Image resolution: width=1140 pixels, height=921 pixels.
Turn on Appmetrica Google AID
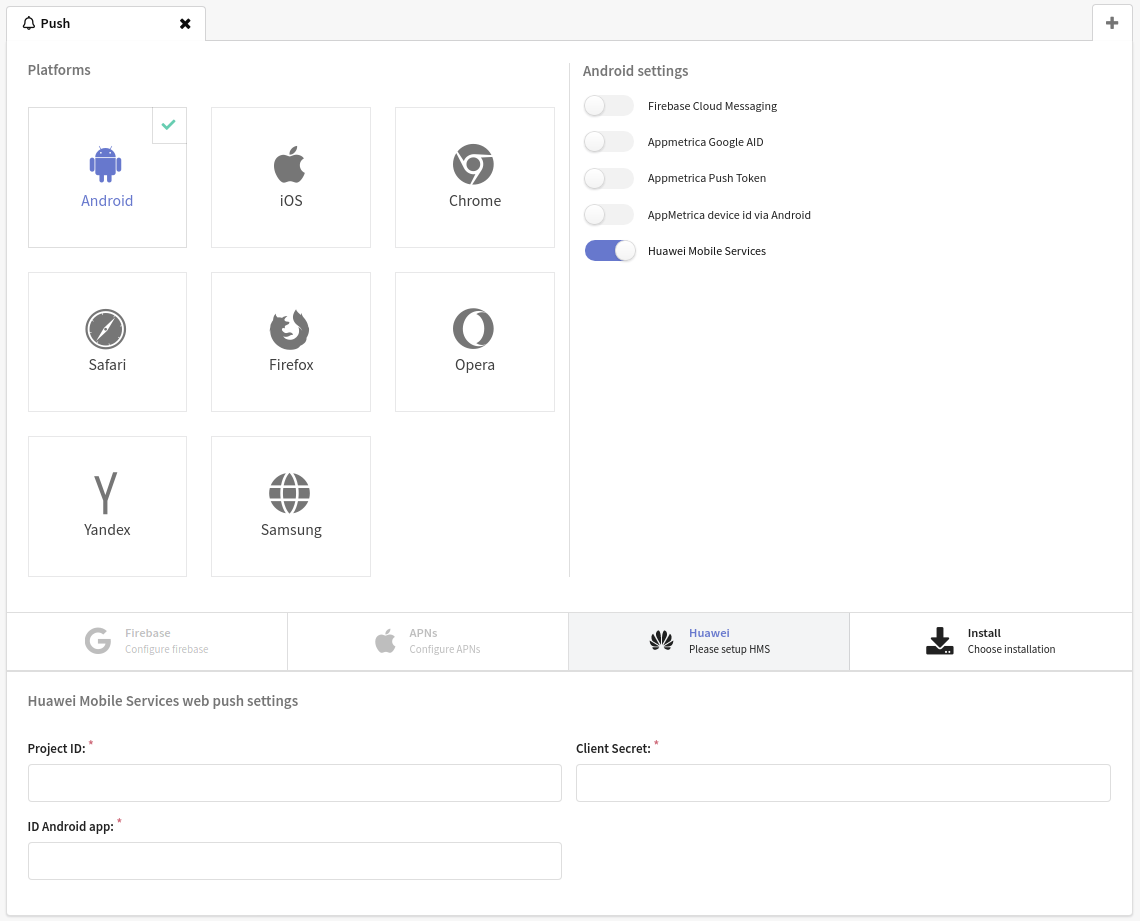click(609, 142)
